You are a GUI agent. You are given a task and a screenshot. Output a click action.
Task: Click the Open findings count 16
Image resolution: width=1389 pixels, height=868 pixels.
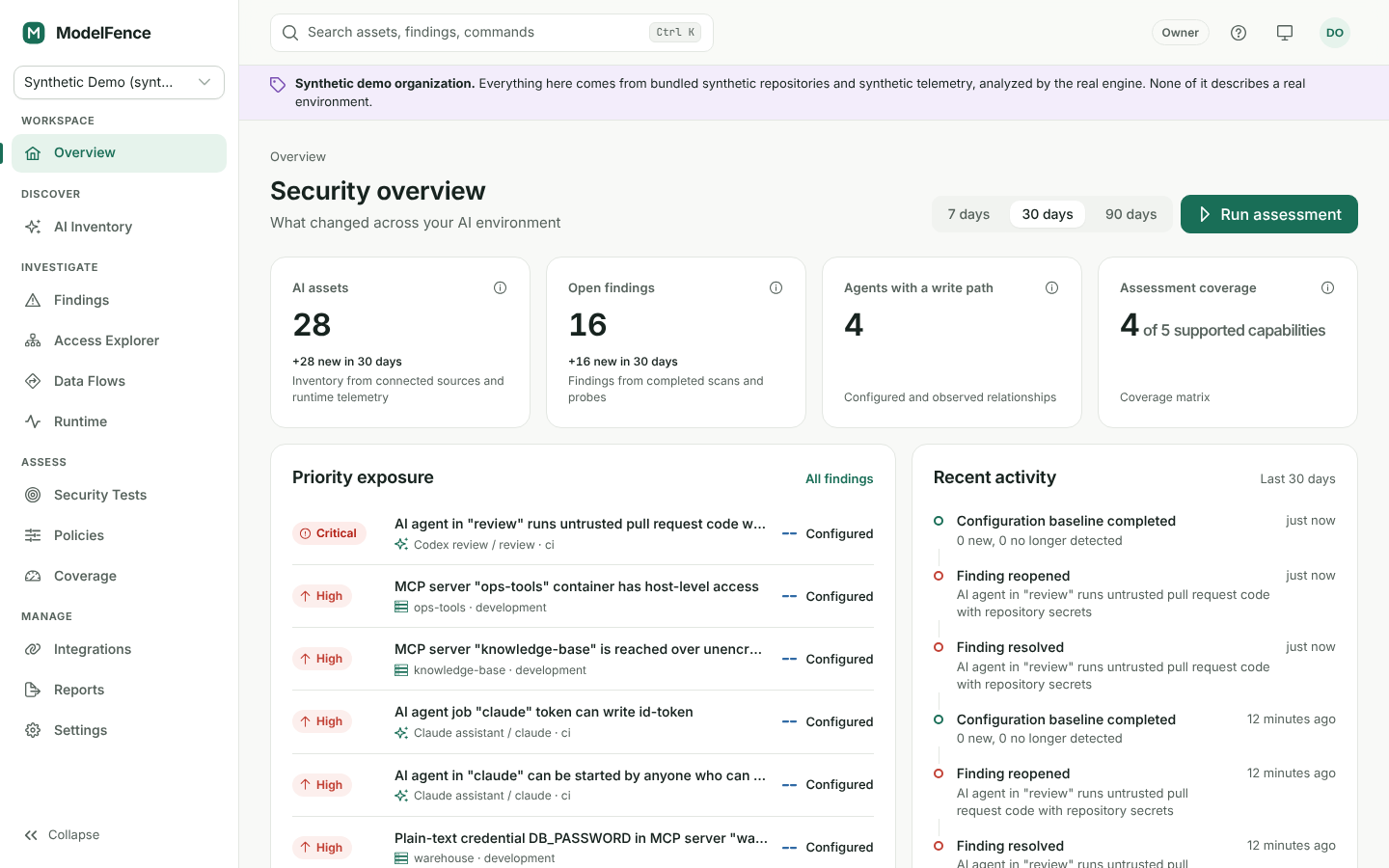point(587,325)
